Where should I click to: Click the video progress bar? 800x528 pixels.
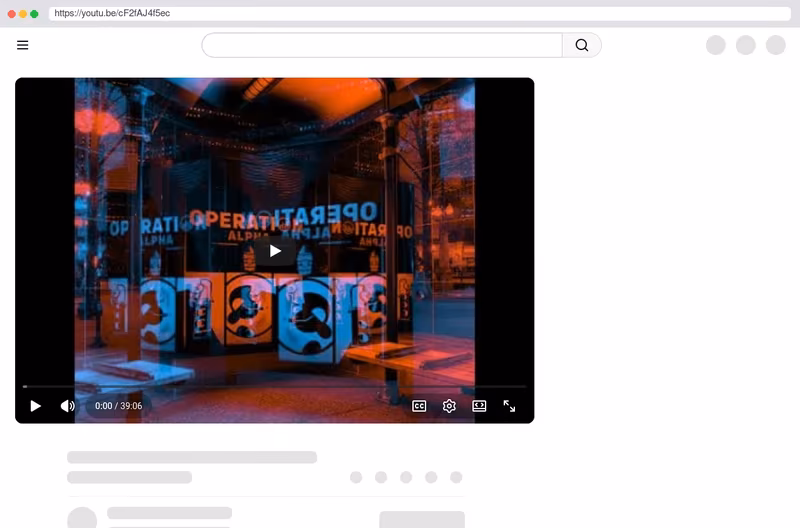pyautogui.click(x=274, y=387)
